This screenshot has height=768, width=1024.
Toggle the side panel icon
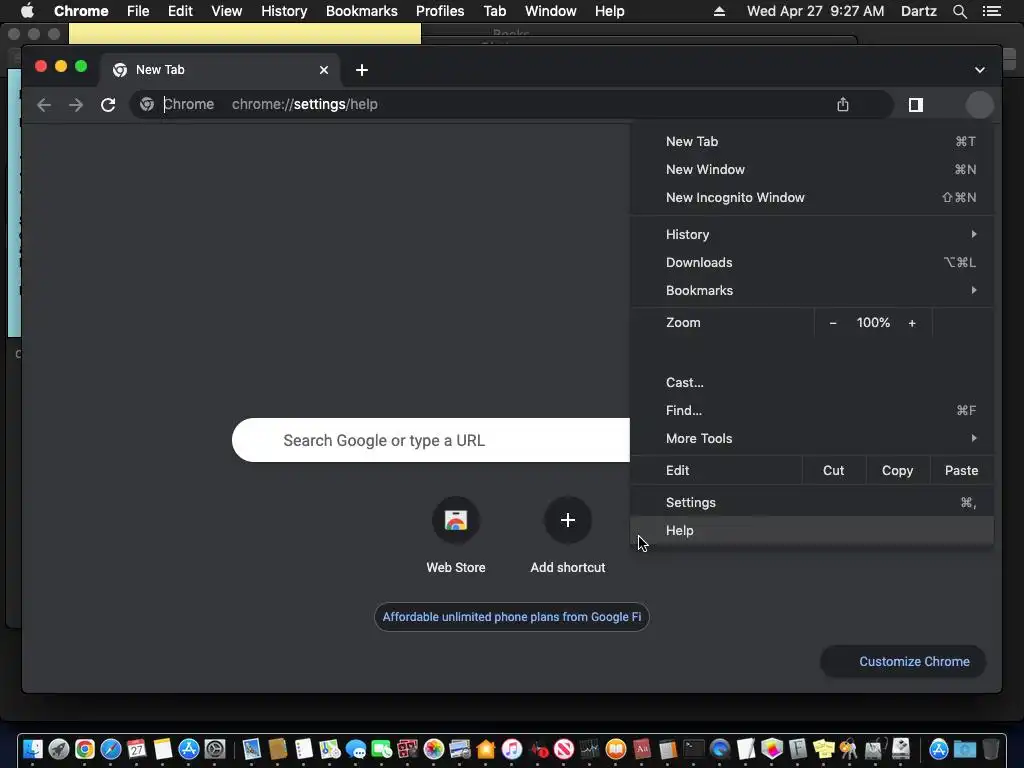[916, 104]
